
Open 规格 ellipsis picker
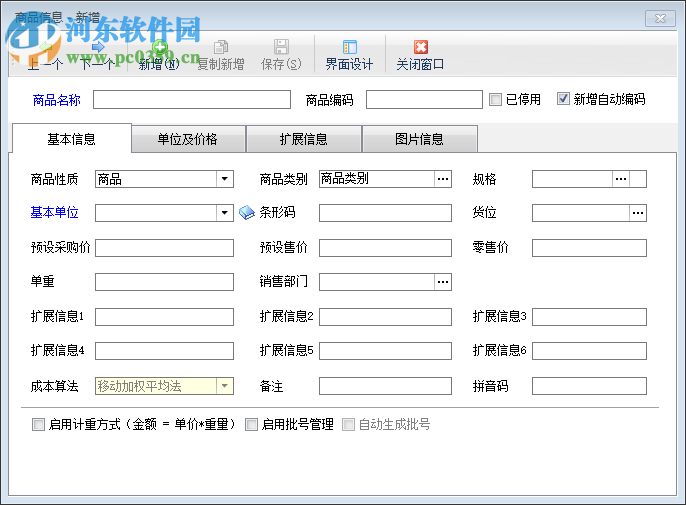click(x=621, y=179)
